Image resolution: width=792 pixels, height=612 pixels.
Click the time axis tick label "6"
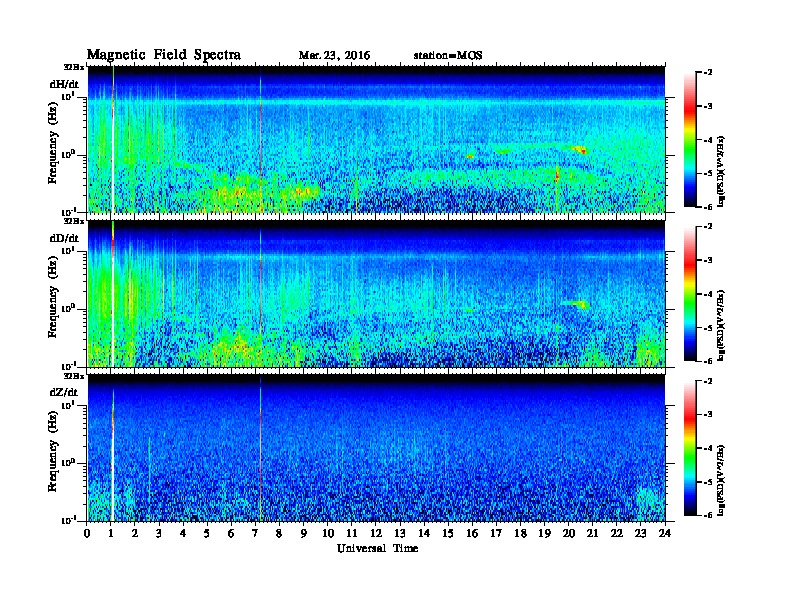(231, 533)
